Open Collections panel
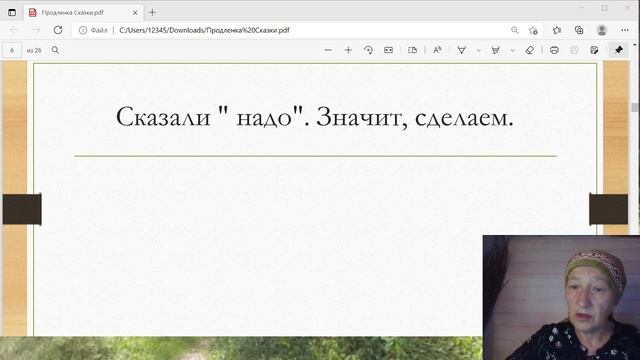Viewport: 640px width, 360px height. click(x=579, y=30)
